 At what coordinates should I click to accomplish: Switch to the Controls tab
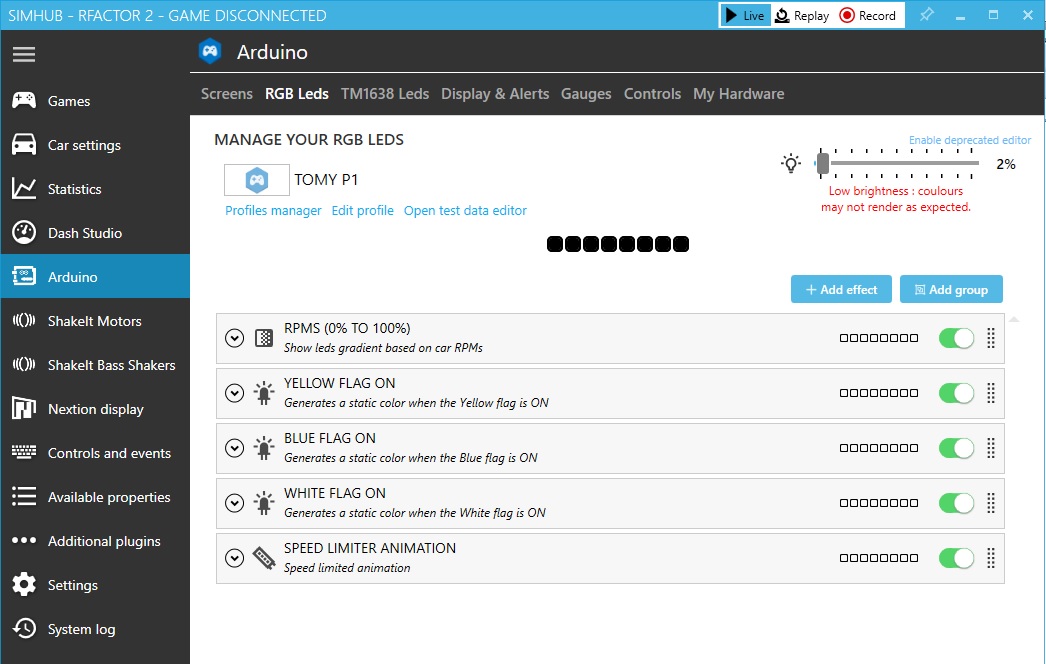pos(652,93)
